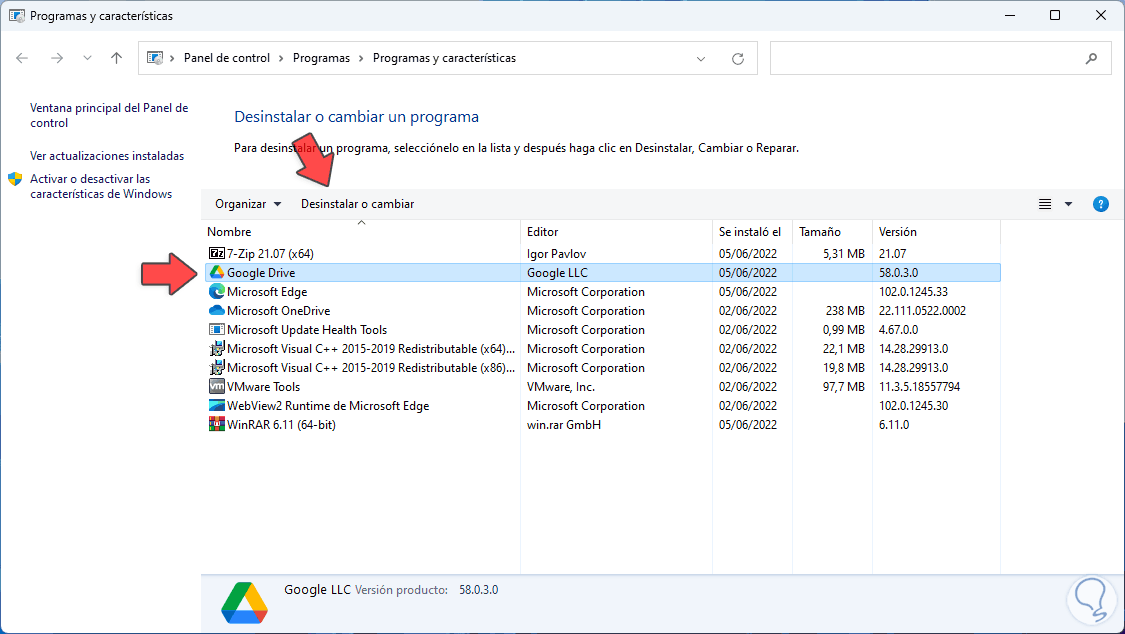The height and width of the screenshot is (634, 1125).
Task: Click the Windows features shield icon
Action: (15, 179)
